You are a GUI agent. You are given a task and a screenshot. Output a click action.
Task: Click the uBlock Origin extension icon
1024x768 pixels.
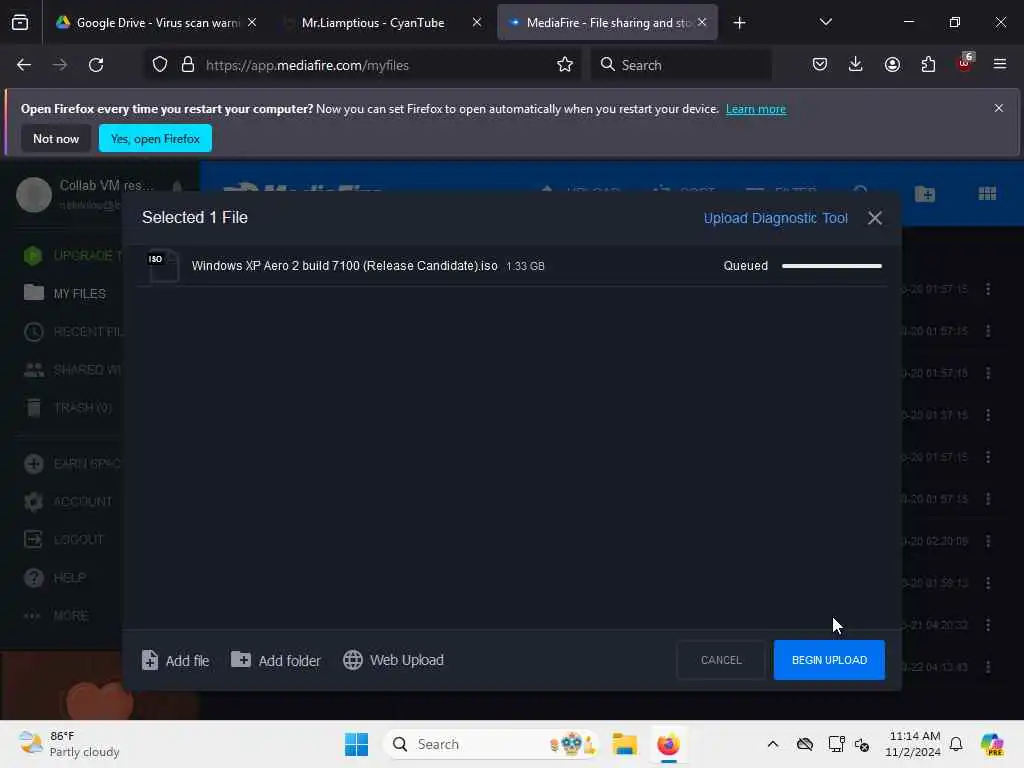965,63
